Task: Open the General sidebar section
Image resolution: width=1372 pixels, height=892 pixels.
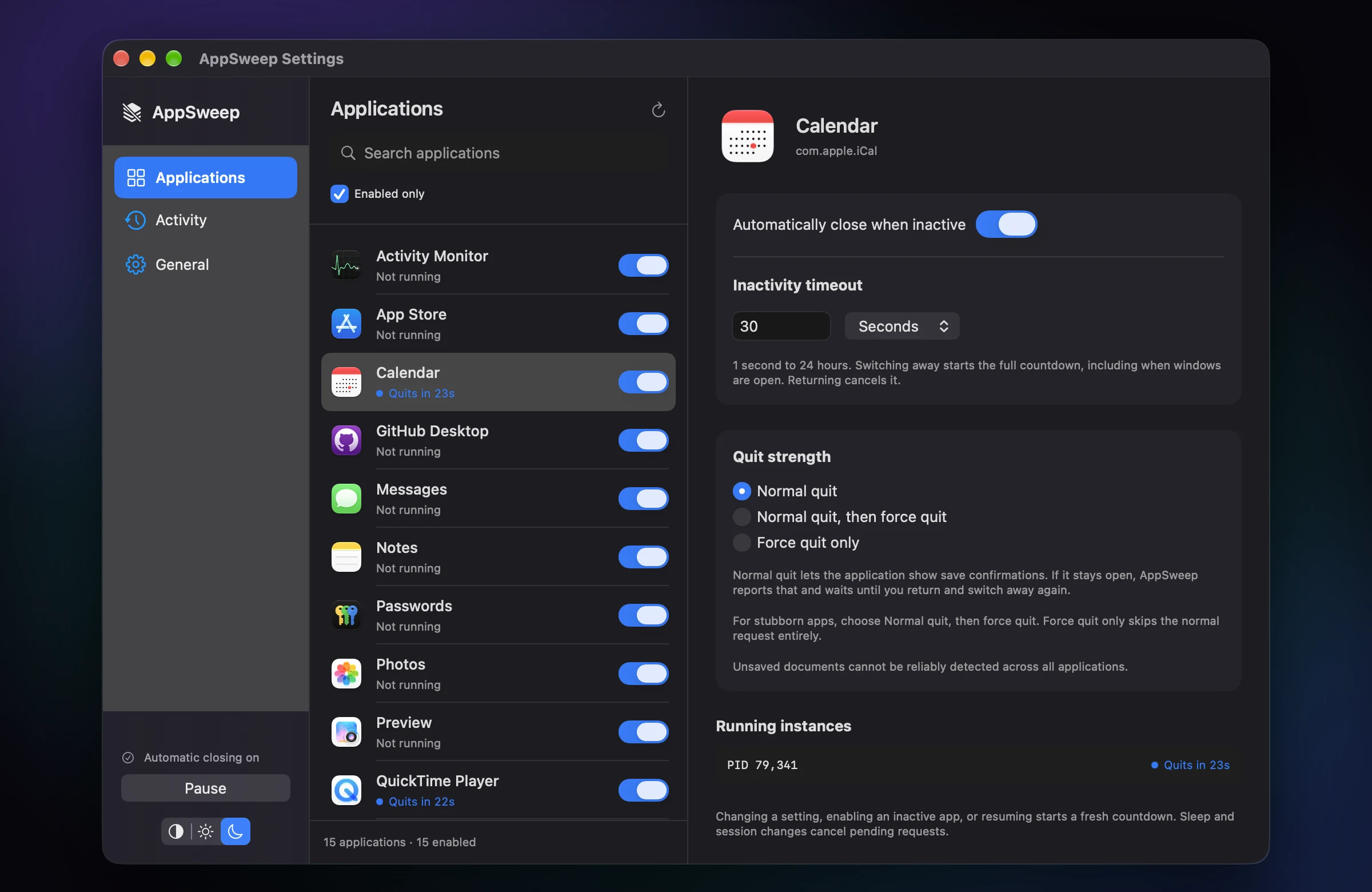Action: point(205,264)
